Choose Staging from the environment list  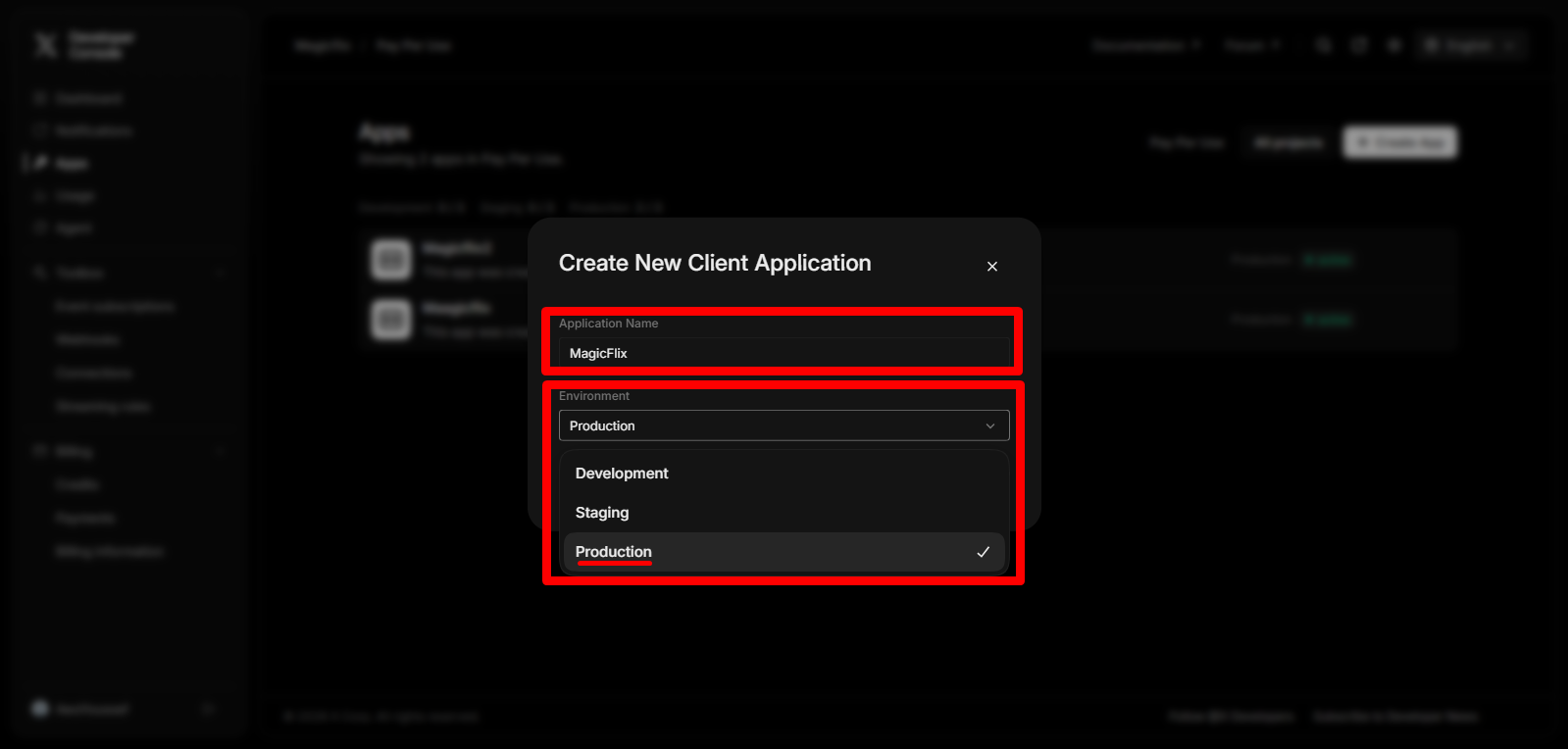coord(784,513)
